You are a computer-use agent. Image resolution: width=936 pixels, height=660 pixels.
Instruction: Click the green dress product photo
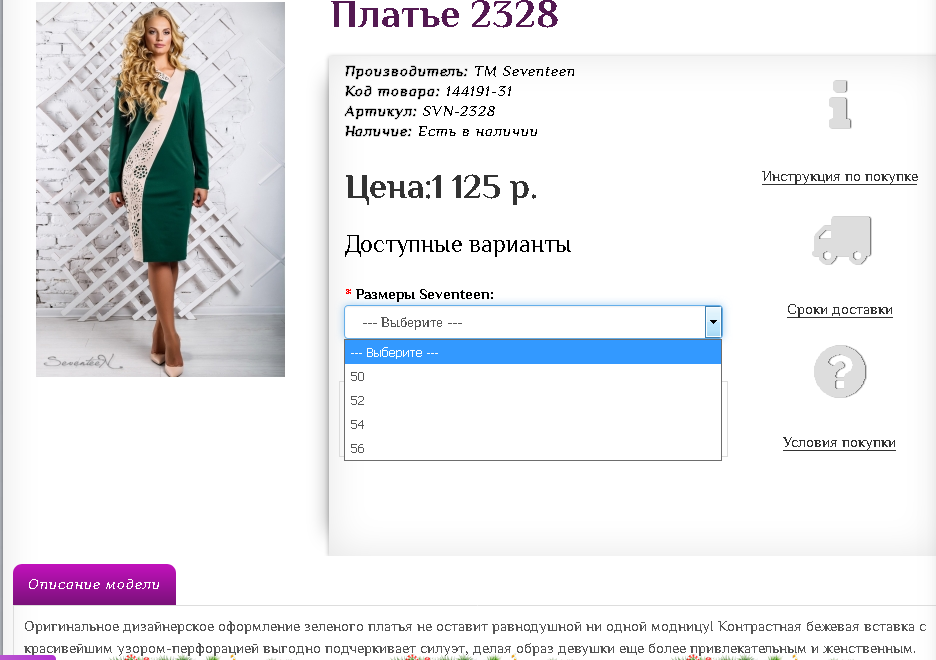160,190
